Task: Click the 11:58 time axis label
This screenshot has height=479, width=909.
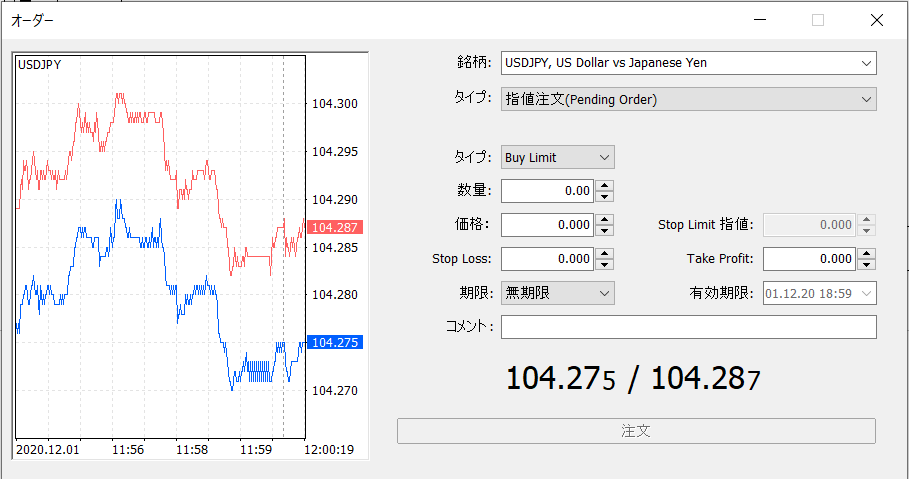Action: click(192, 449)
